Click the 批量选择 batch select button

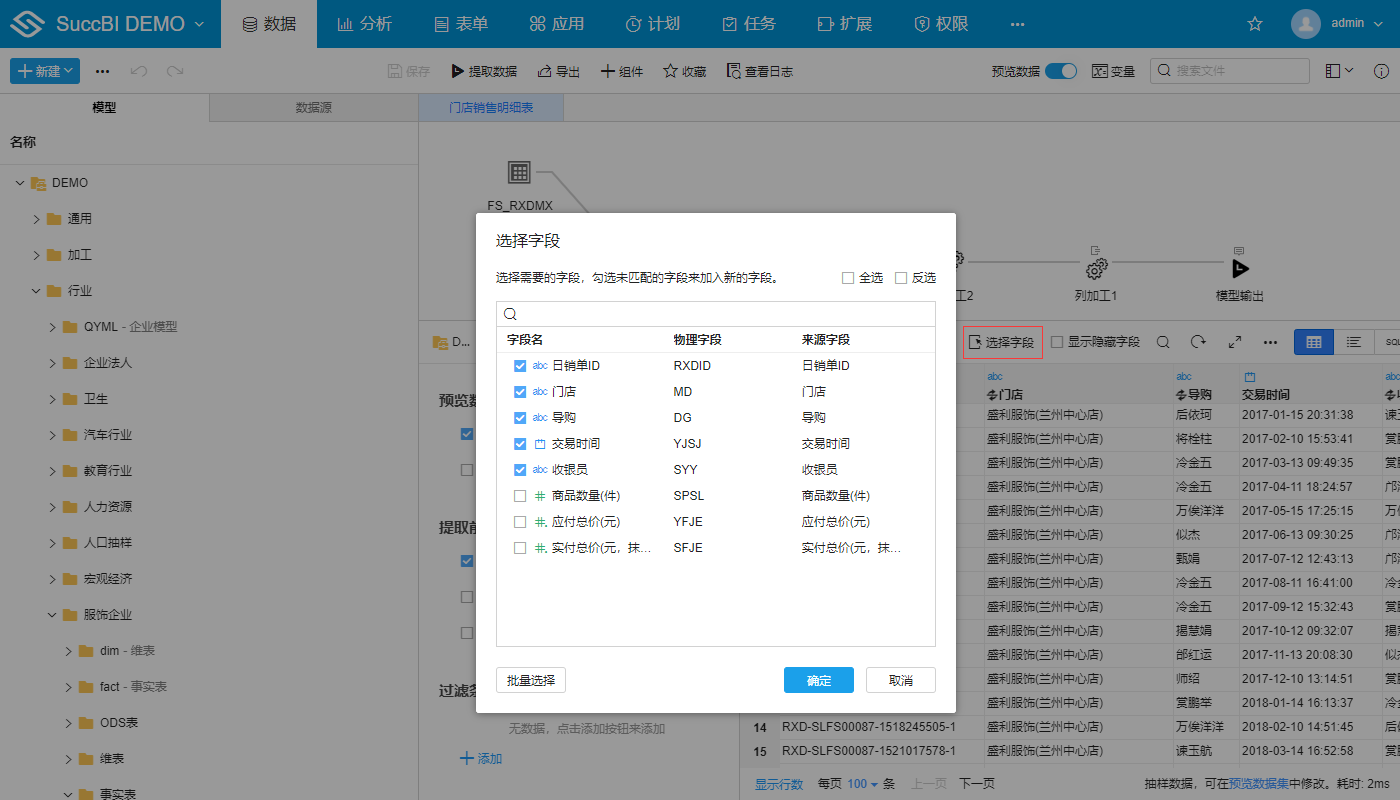530,679
